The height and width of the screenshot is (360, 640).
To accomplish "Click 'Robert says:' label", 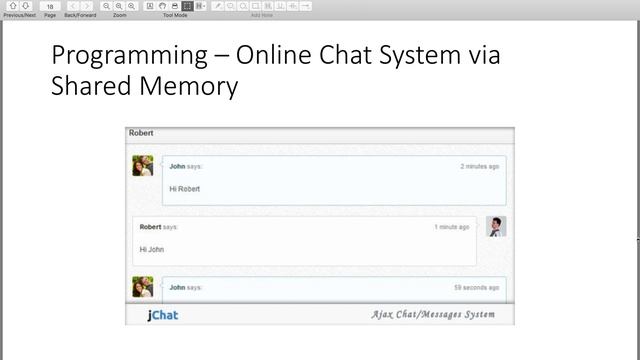I will [x=158, y=227].
